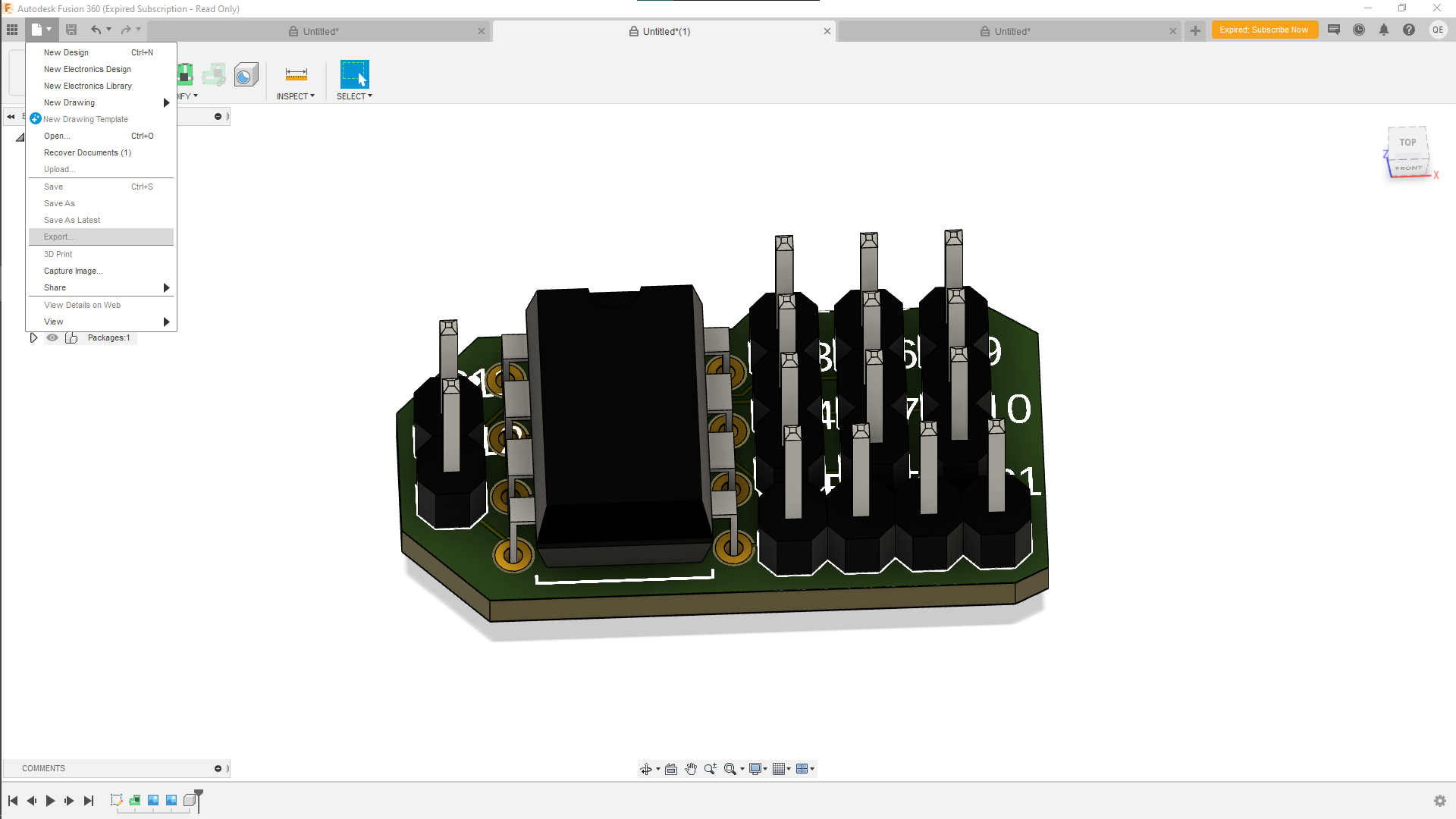Click the Upload... menu entry
The image size is (1456, 819).
[101, 169]
